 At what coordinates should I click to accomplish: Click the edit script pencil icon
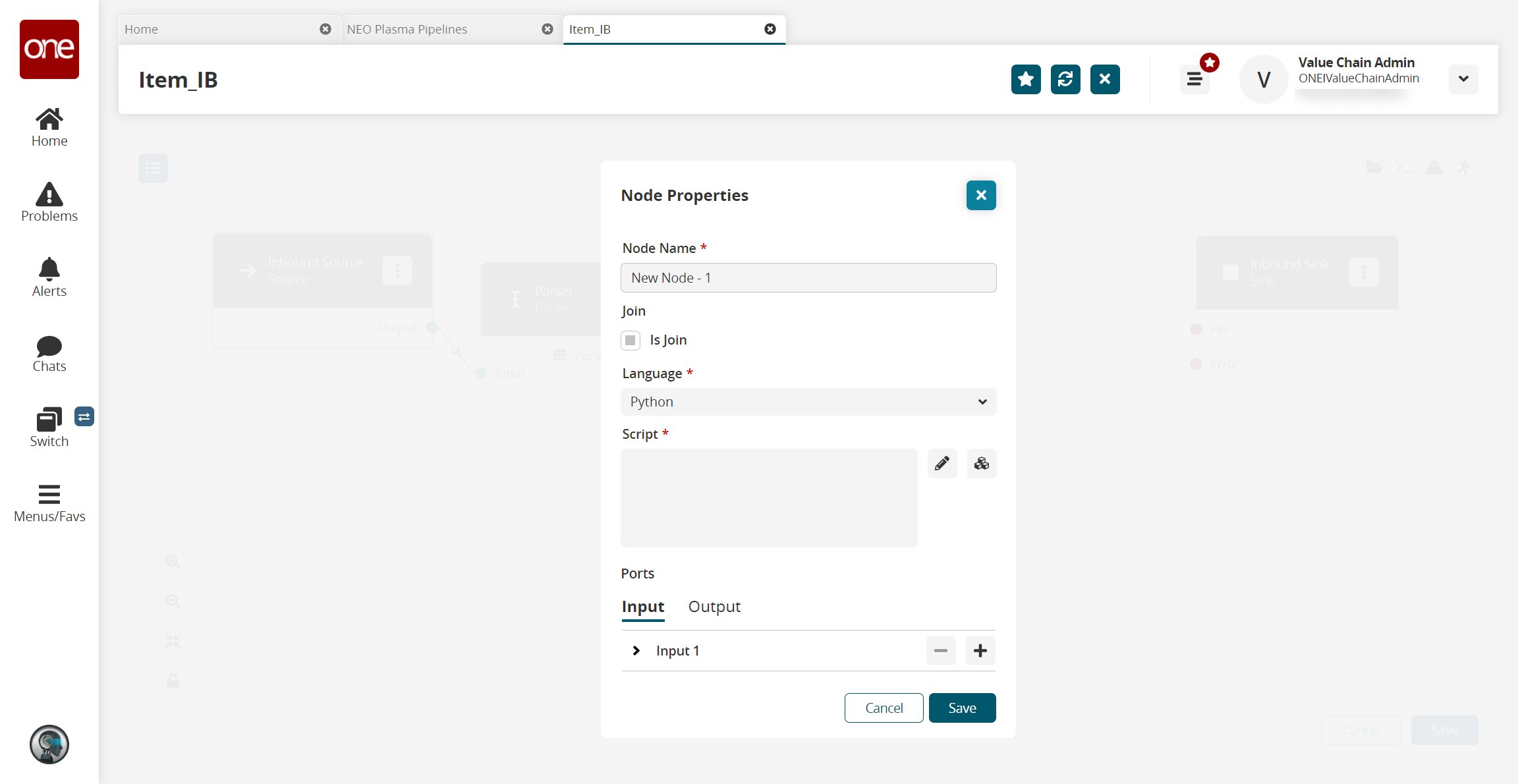(941, 463)
